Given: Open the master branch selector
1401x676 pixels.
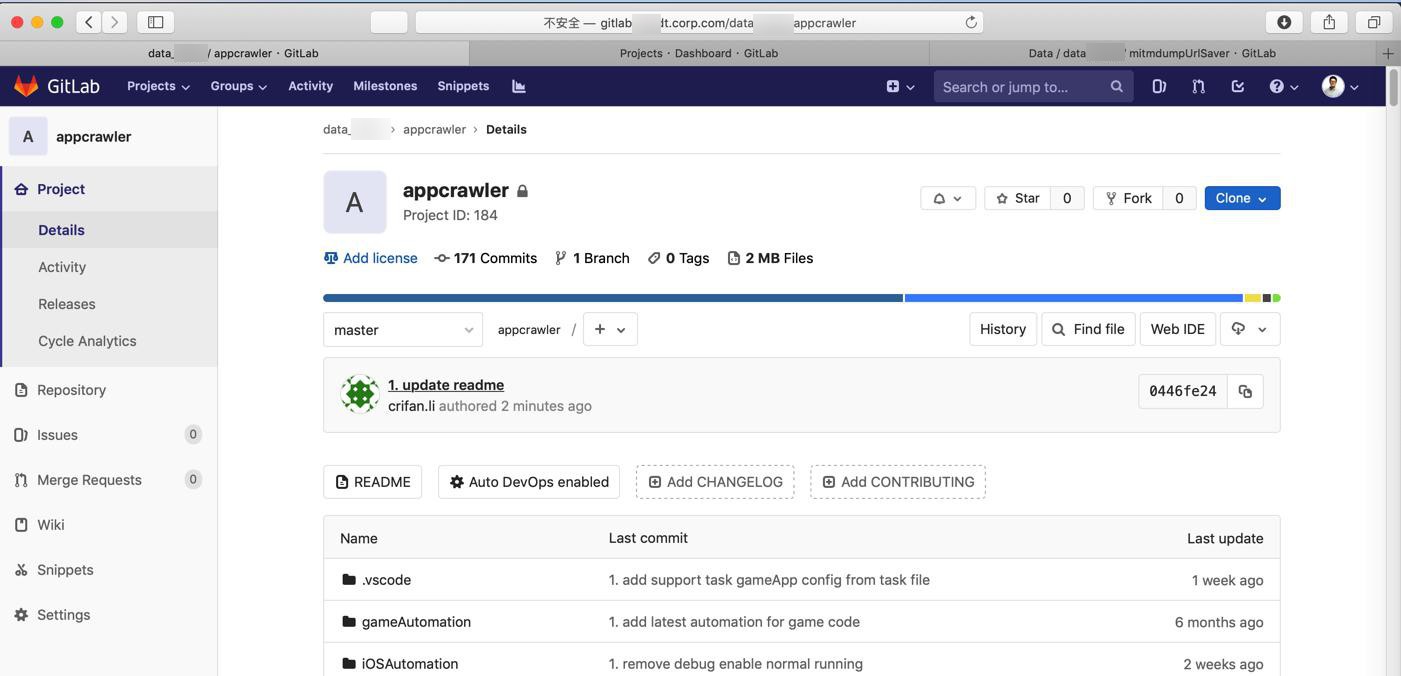Looking at the screenshot, I should [x=403, y=329].
